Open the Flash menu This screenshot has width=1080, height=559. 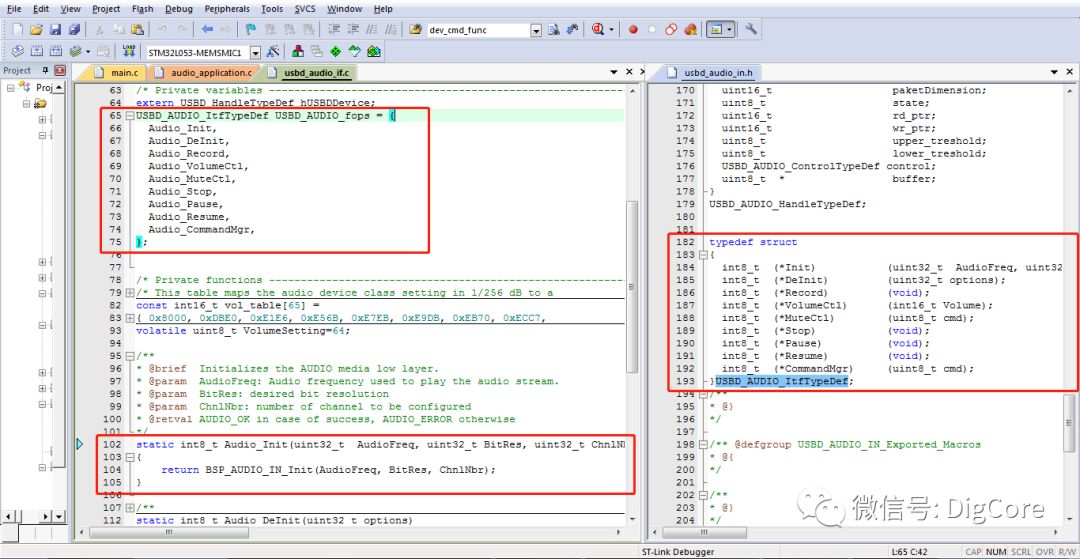143,9
